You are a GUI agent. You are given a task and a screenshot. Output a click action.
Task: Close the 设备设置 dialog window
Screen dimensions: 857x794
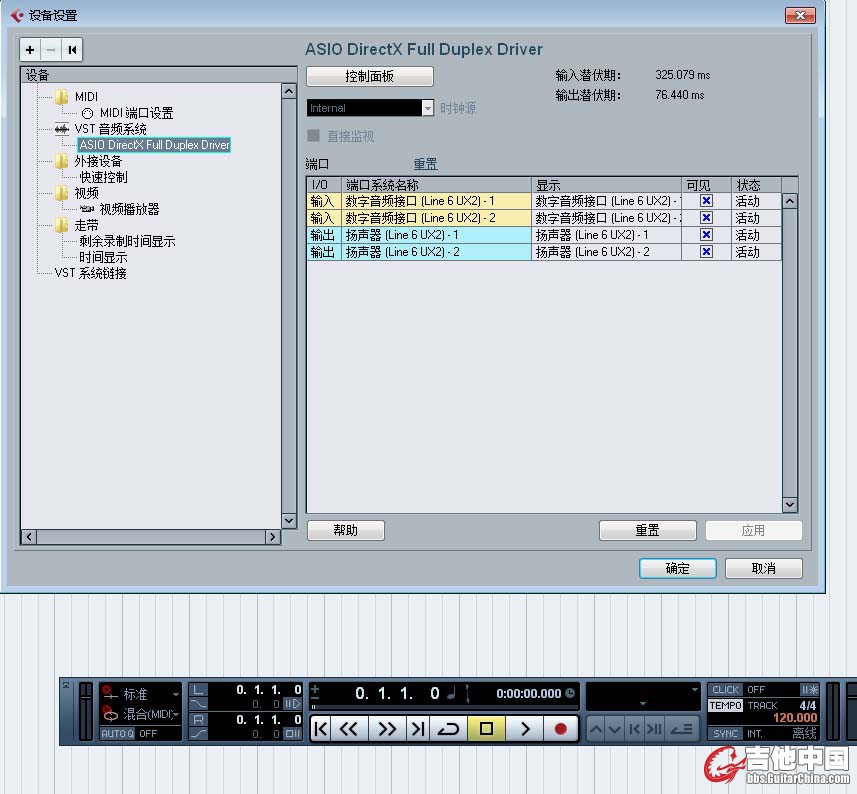800,15
